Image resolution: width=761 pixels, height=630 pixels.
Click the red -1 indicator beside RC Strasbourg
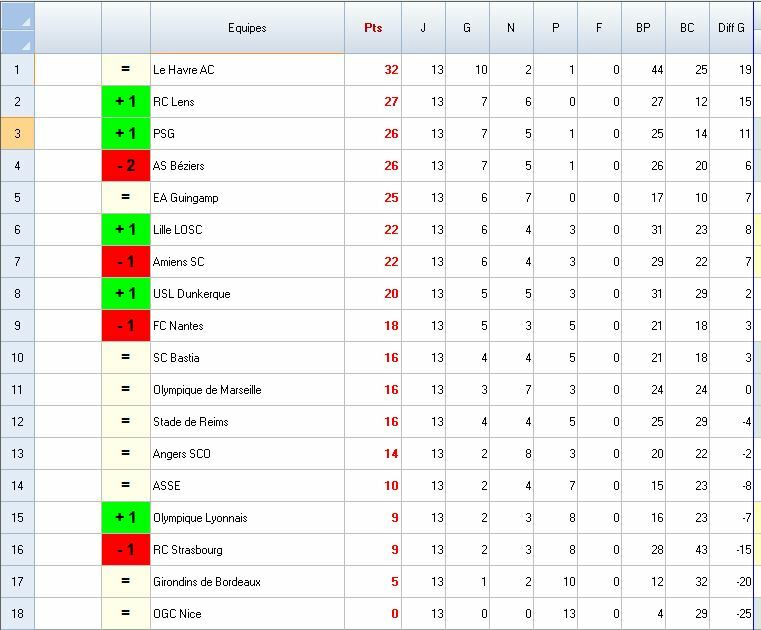(126, 550)
